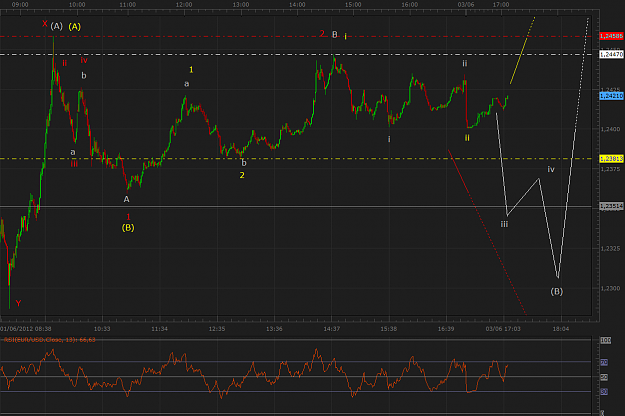This screenshot has height=416, width=625.
Task: Click the 18:04 time axis label
Action: tap(561, 329)
